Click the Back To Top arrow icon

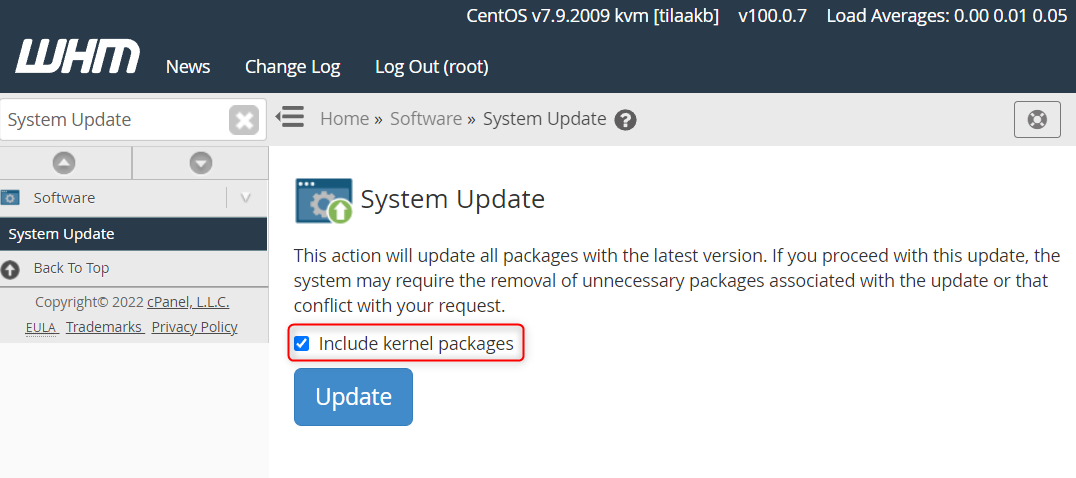[10, 269]
